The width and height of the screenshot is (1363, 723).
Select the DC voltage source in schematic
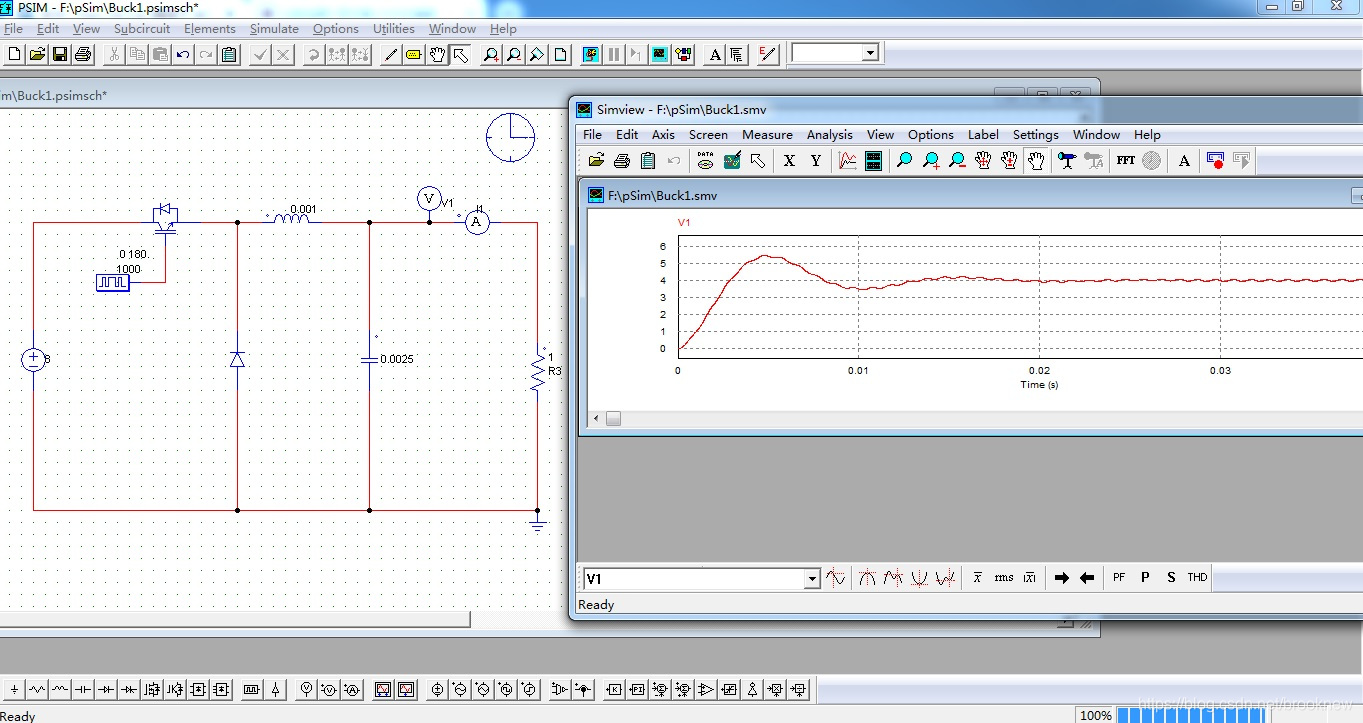click(33, 359)
